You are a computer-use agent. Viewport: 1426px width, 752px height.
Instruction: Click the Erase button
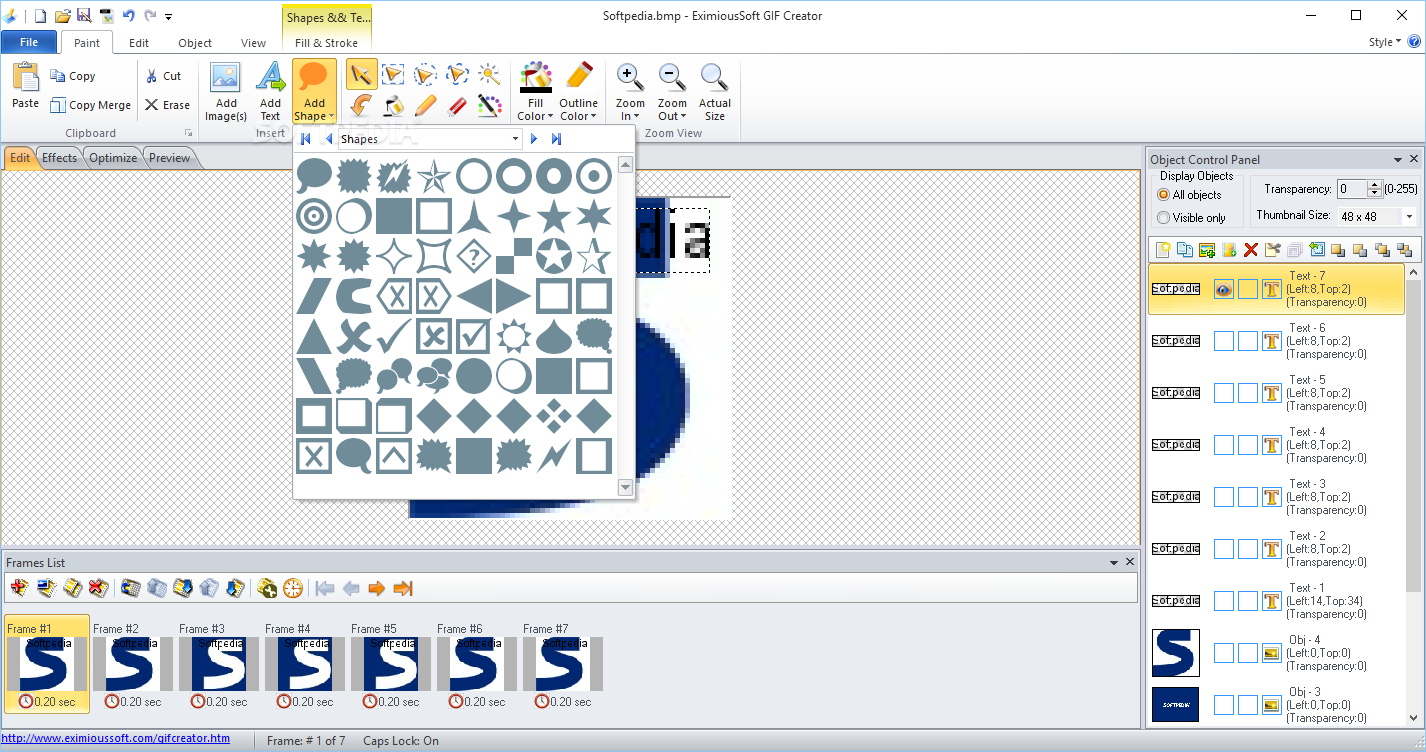click(167, 105)
